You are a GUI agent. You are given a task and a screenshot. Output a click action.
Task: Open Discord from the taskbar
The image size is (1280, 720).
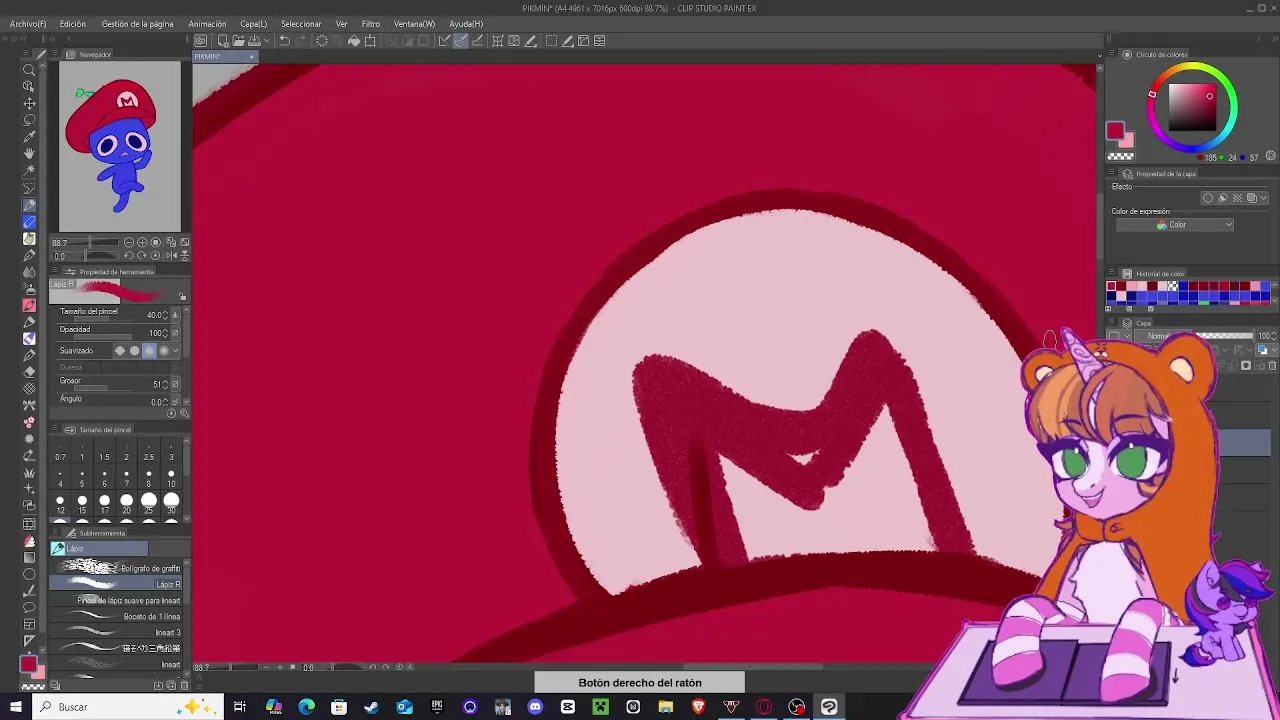[x=535, y=707]
